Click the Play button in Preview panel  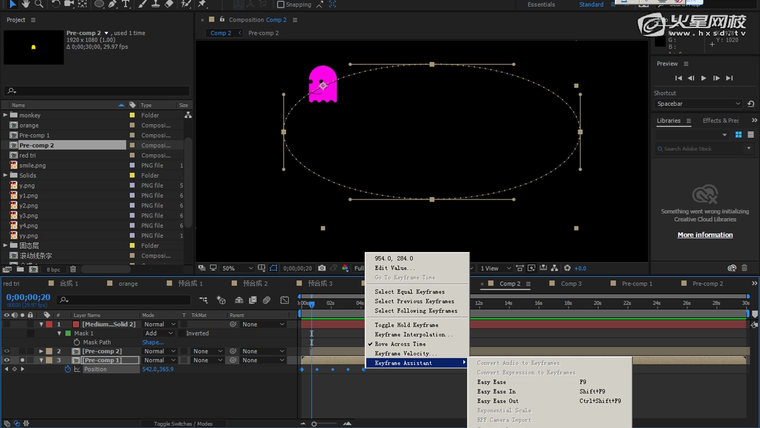tap(703, 78)
